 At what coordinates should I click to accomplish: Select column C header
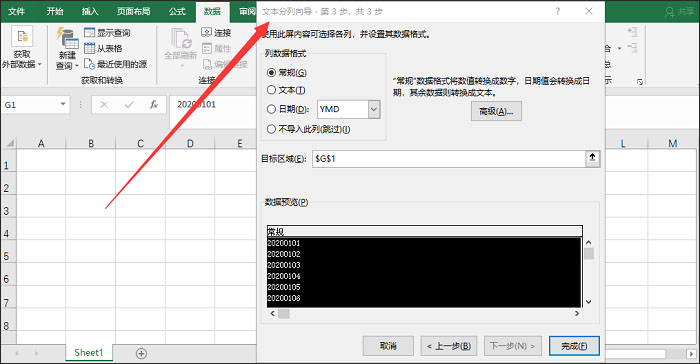click(140, 143)
